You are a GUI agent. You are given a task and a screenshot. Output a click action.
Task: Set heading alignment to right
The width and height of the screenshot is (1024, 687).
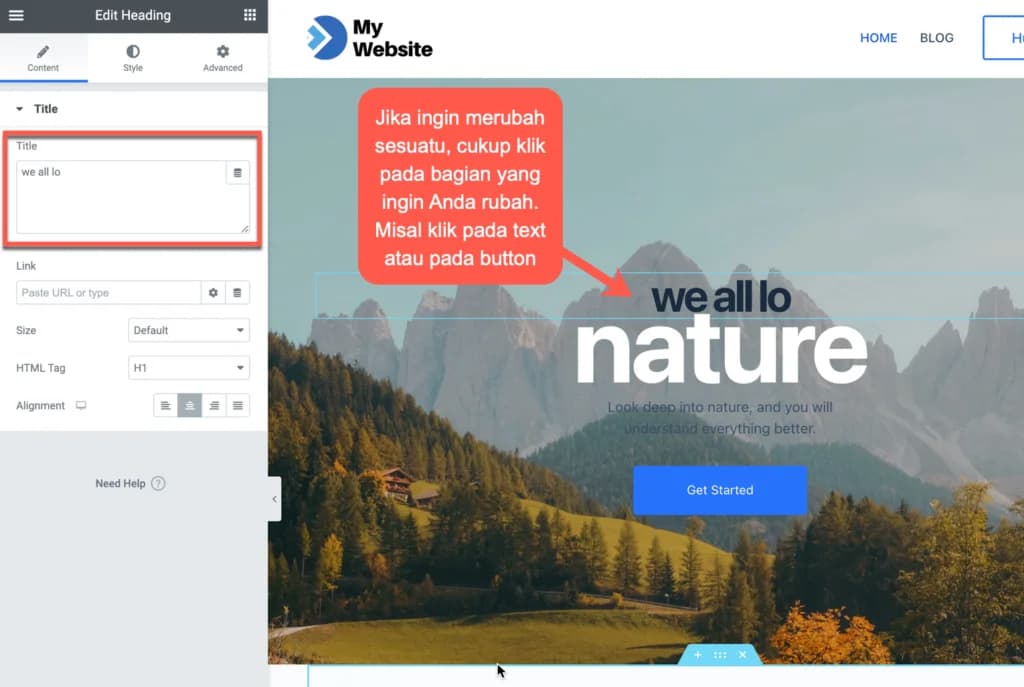tap(213, 405)
